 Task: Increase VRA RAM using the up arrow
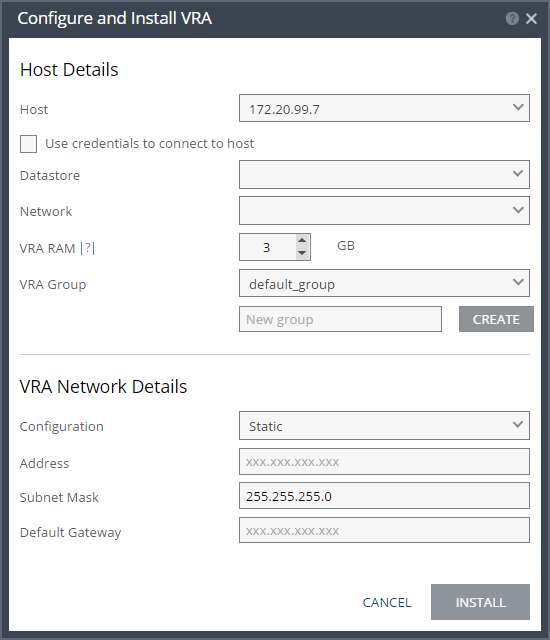(x=302, y=240)
